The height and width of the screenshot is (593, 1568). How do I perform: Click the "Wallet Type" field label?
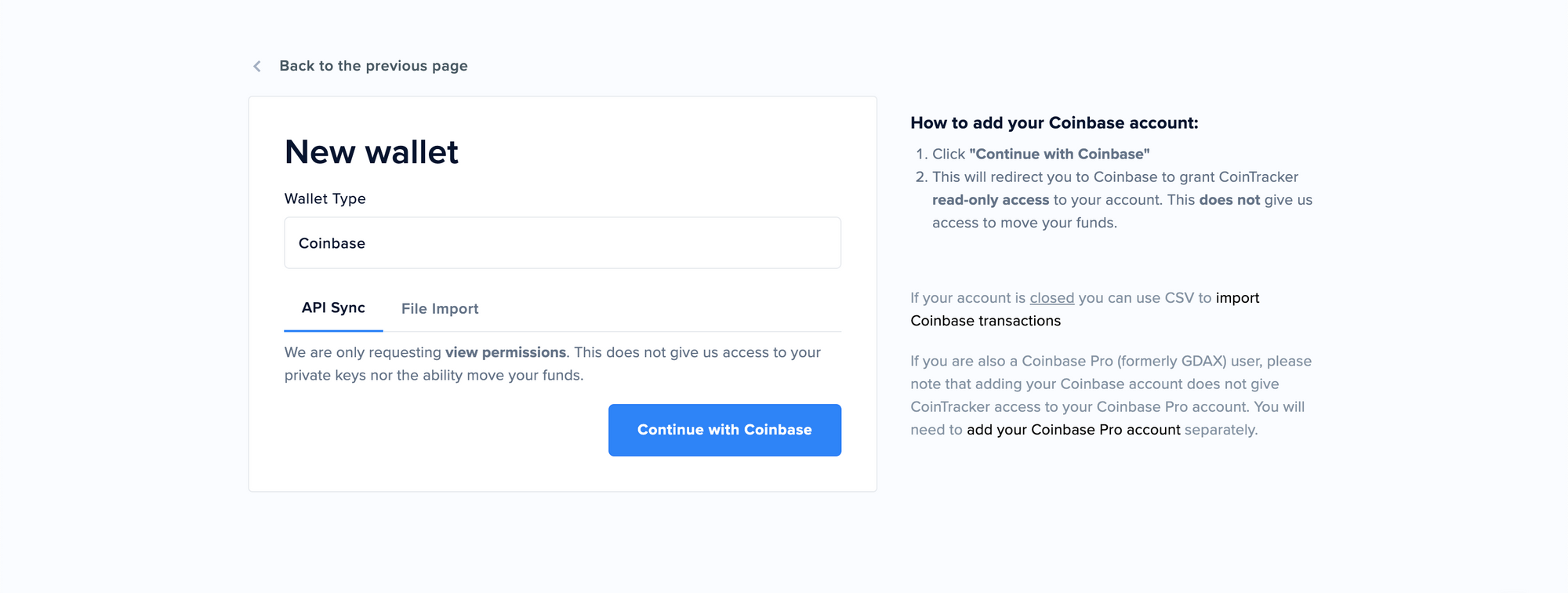coord(325,199)
